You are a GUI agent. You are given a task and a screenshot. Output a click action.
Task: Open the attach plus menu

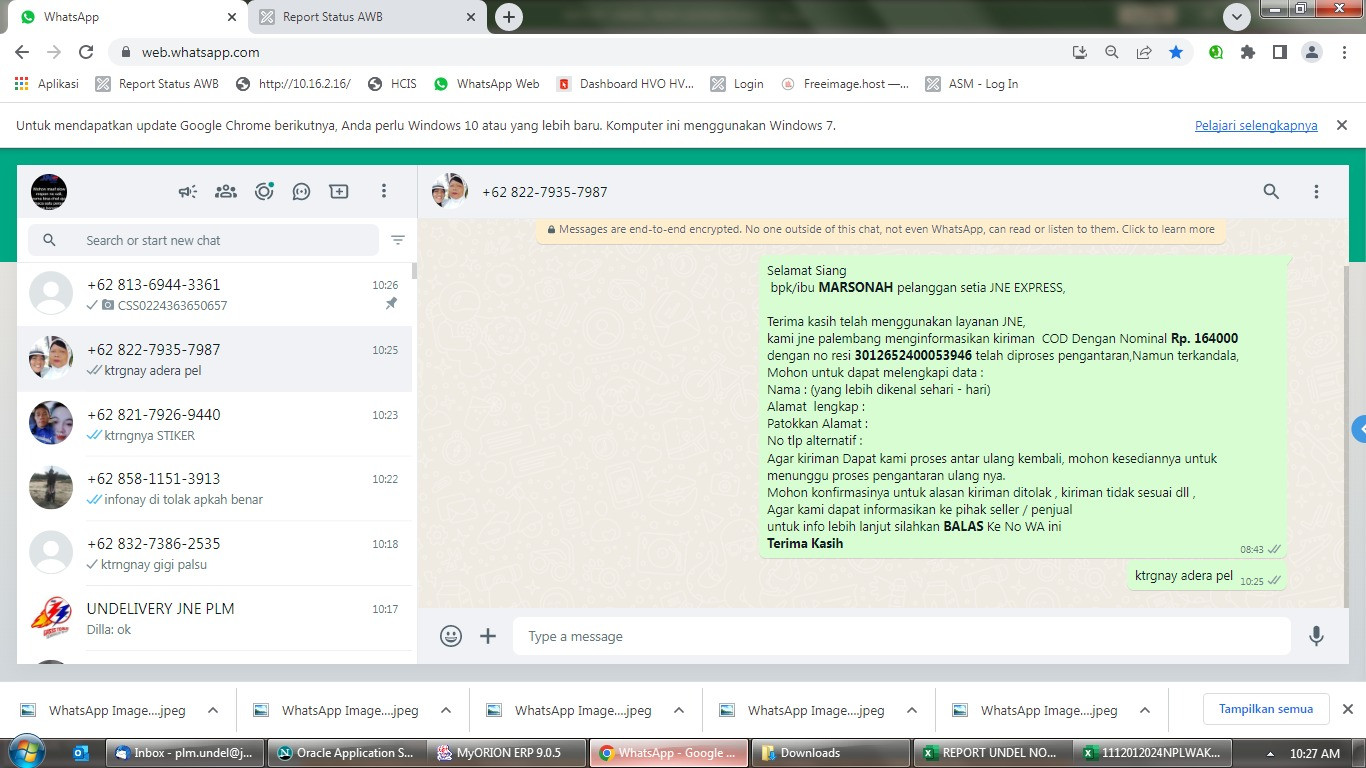[x=488, y=636]
